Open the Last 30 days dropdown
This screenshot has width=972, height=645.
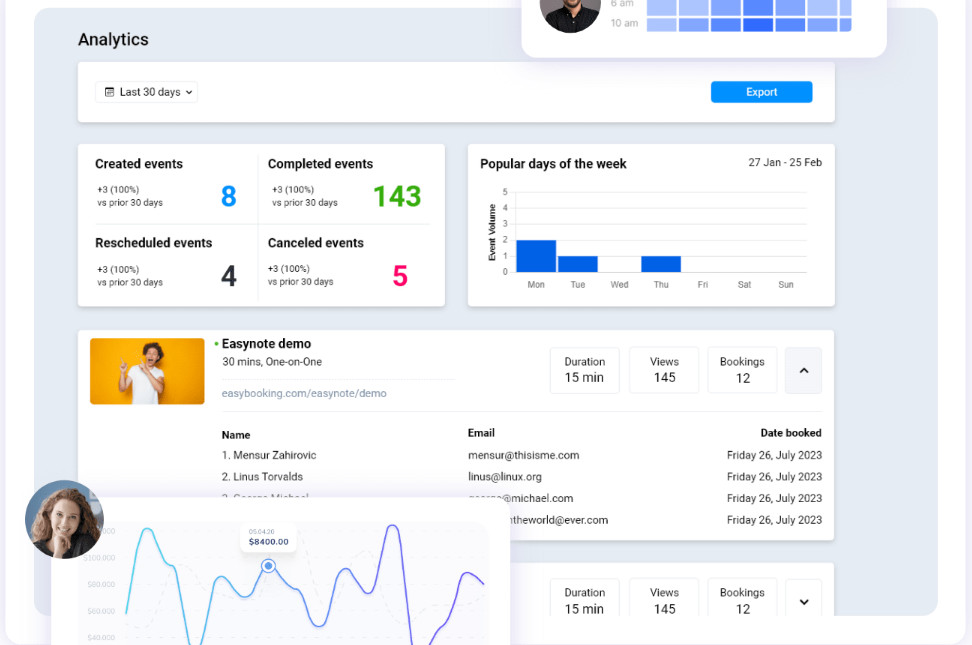pyautogui.click(x=146, y=91)
